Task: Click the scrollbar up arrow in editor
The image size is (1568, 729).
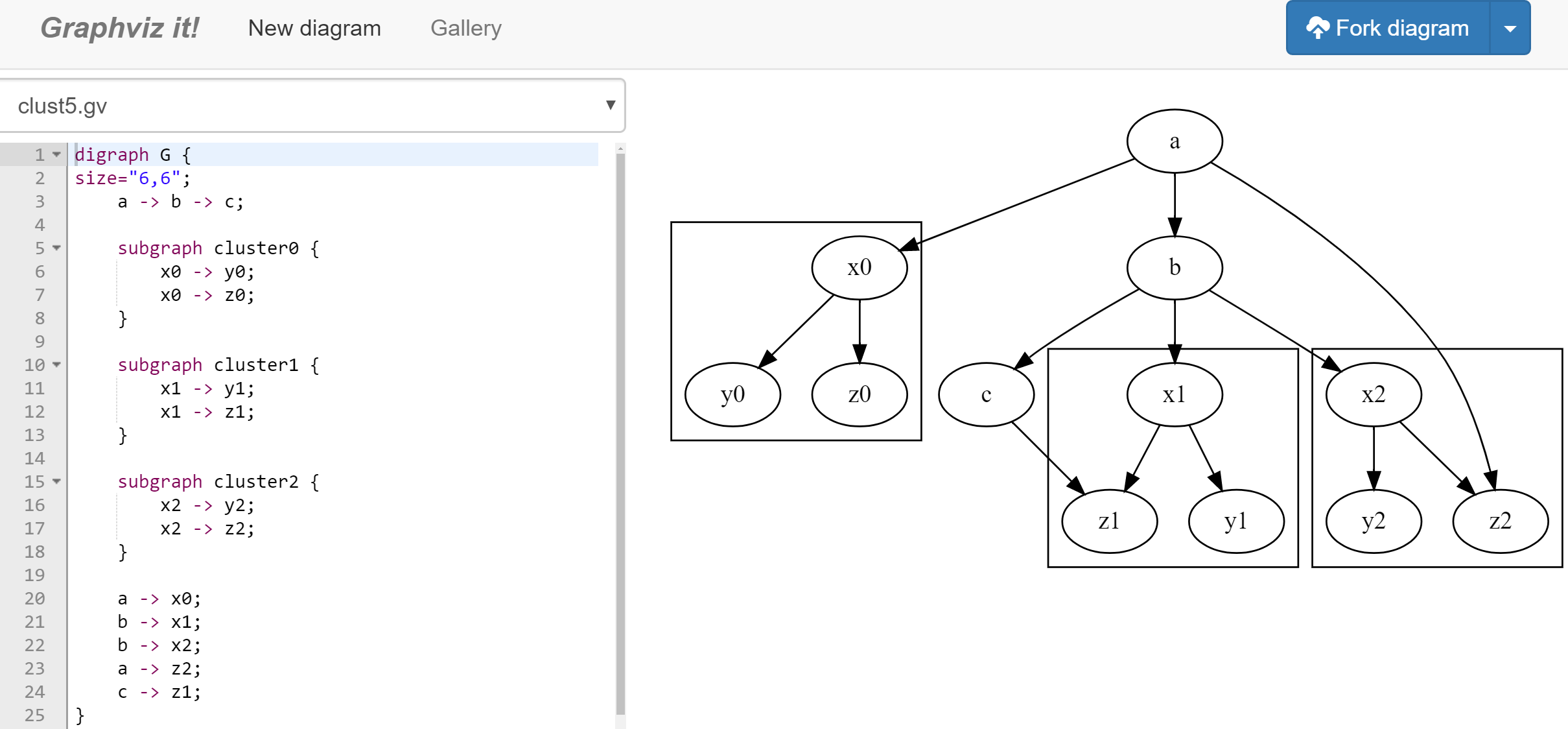Action: click(x=622, y=148)
